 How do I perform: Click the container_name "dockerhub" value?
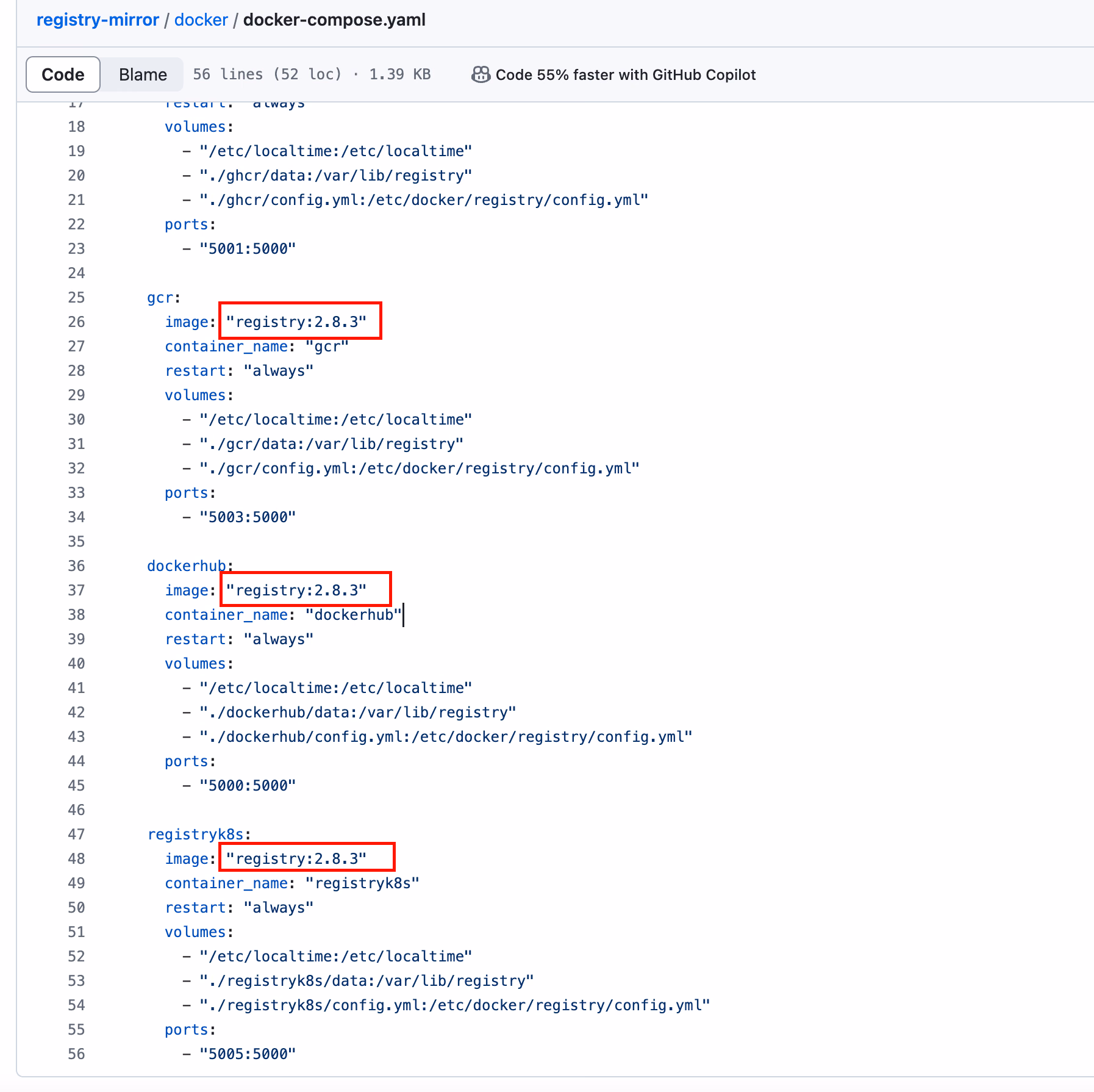[x=354, y=615]
